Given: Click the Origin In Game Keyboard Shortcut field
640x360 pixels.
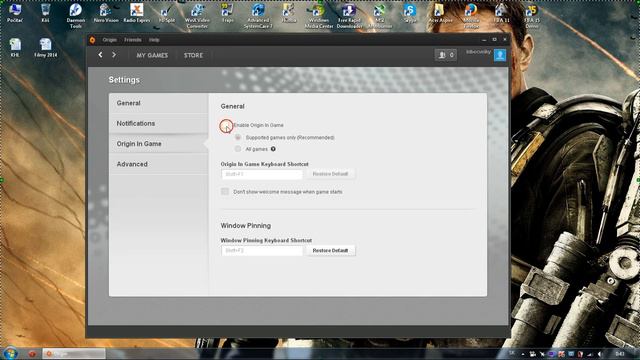Looking at the screenshot, I should (x=262, y=174).
